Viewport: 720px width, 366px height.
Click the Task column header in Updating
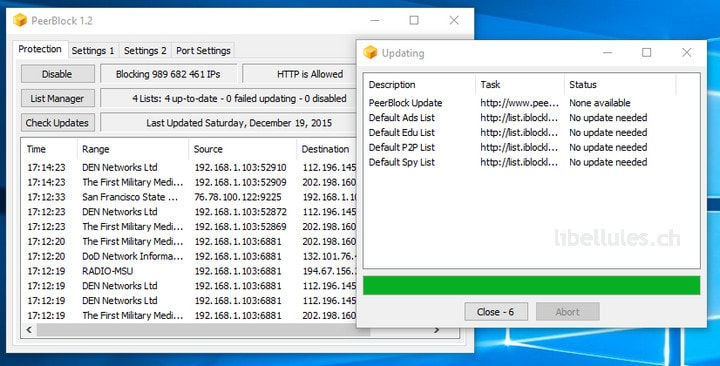click(520, 84)
